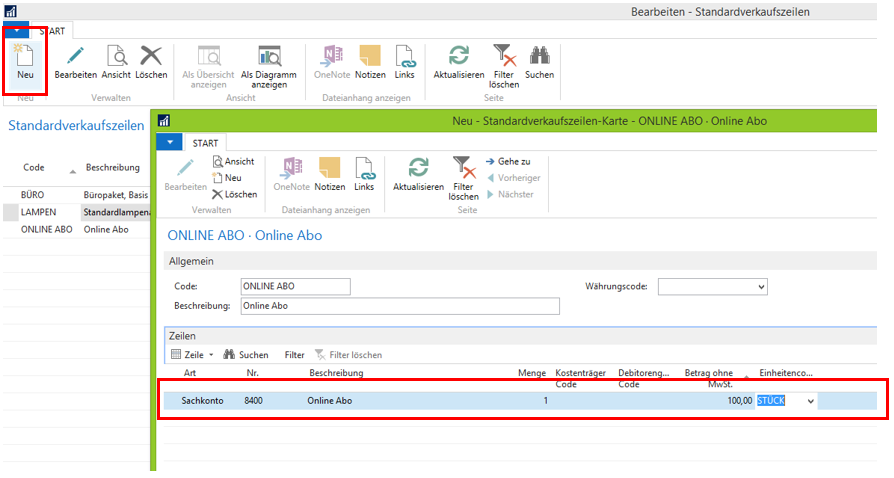Screen dimensions: 894x478
Task: Open OneNote in the card window ribbon
Action: pyautogui.click(x=291, y=175)
